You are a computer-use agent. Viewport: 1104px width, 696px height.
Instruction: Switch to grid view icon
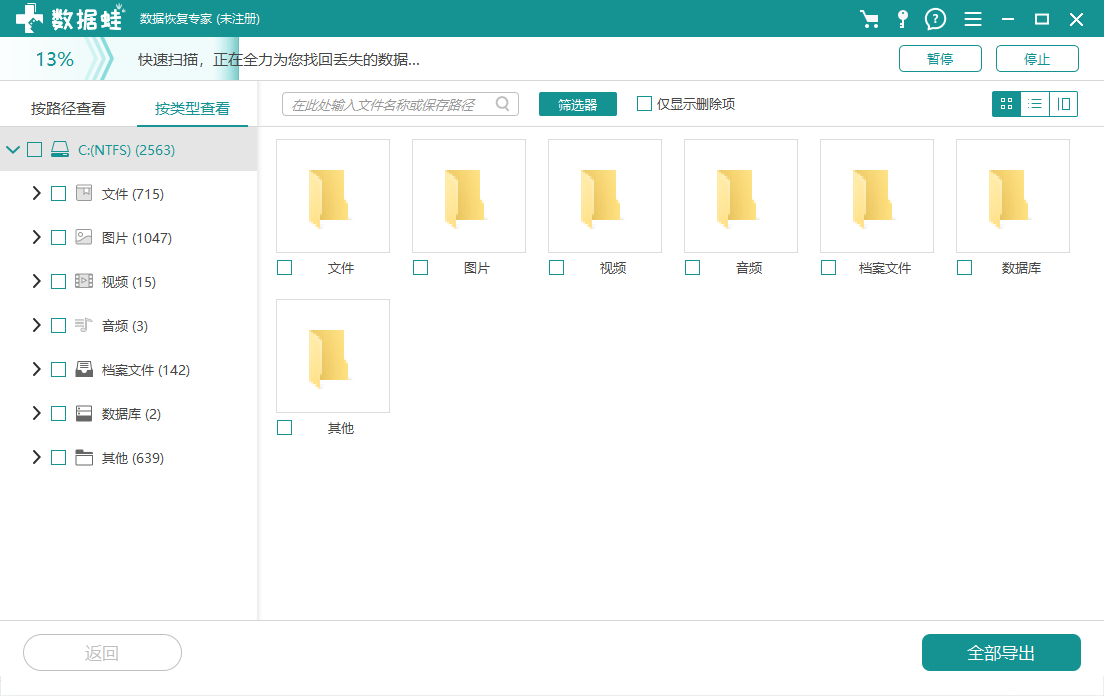pos(1005,103)
